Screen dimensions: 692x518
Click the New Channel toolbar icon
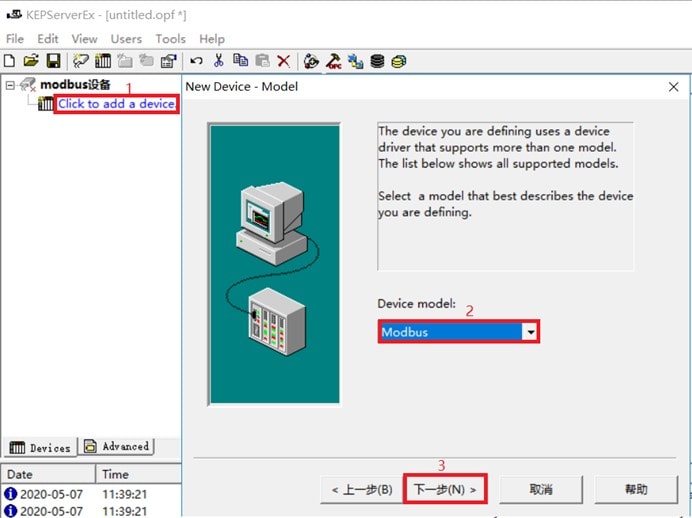(x=81, y=60)
